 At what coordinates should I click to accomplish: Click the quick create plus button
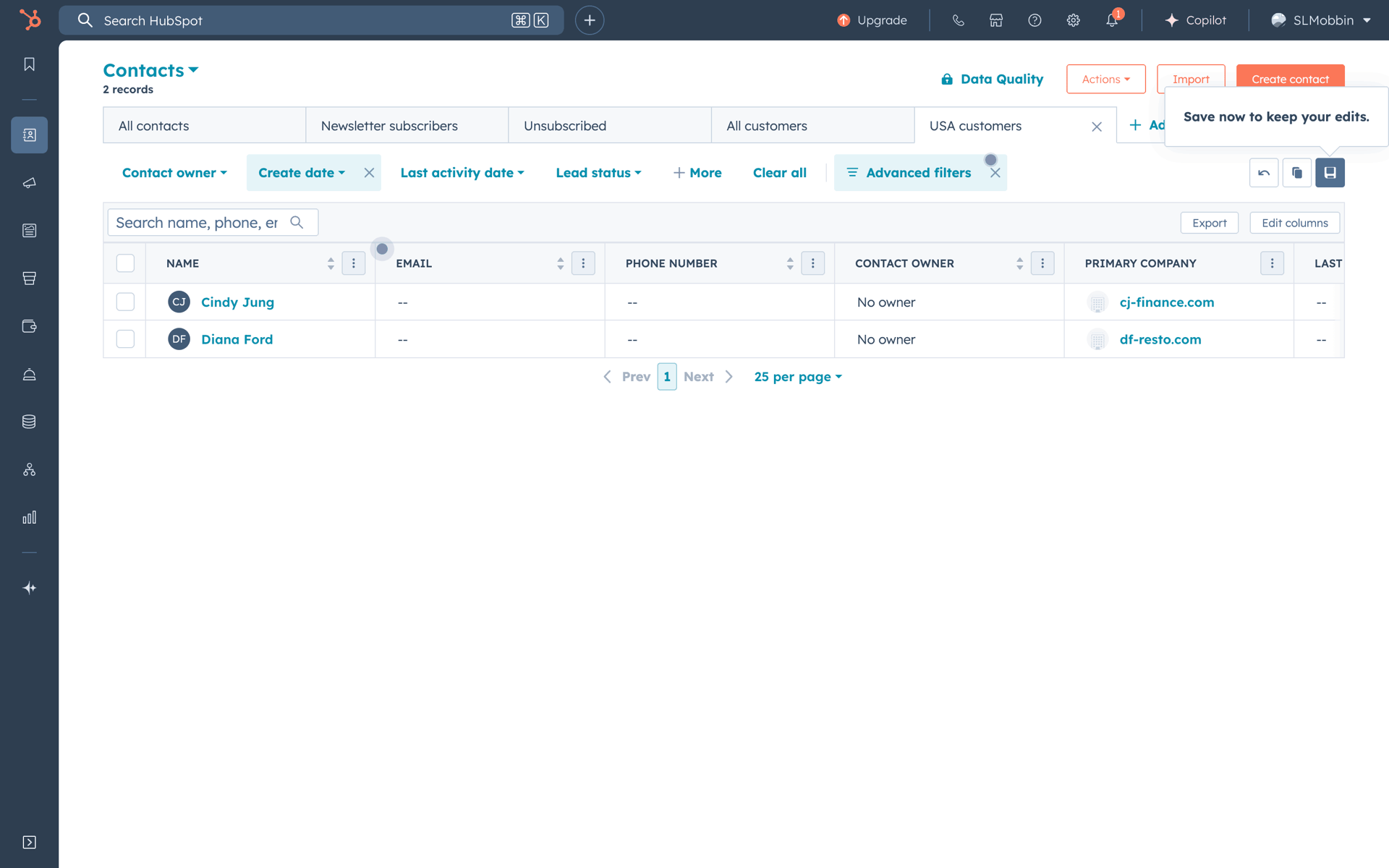click(x=590, y=20)
